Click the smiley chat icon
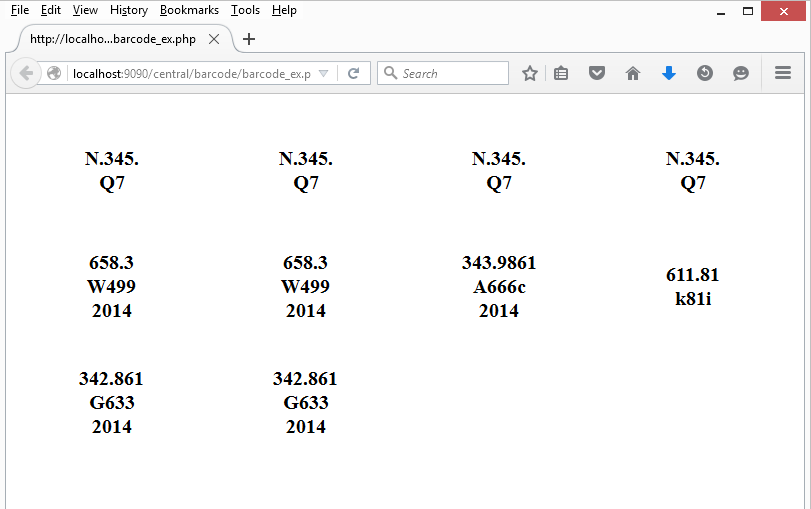 [x=741, y=73]
